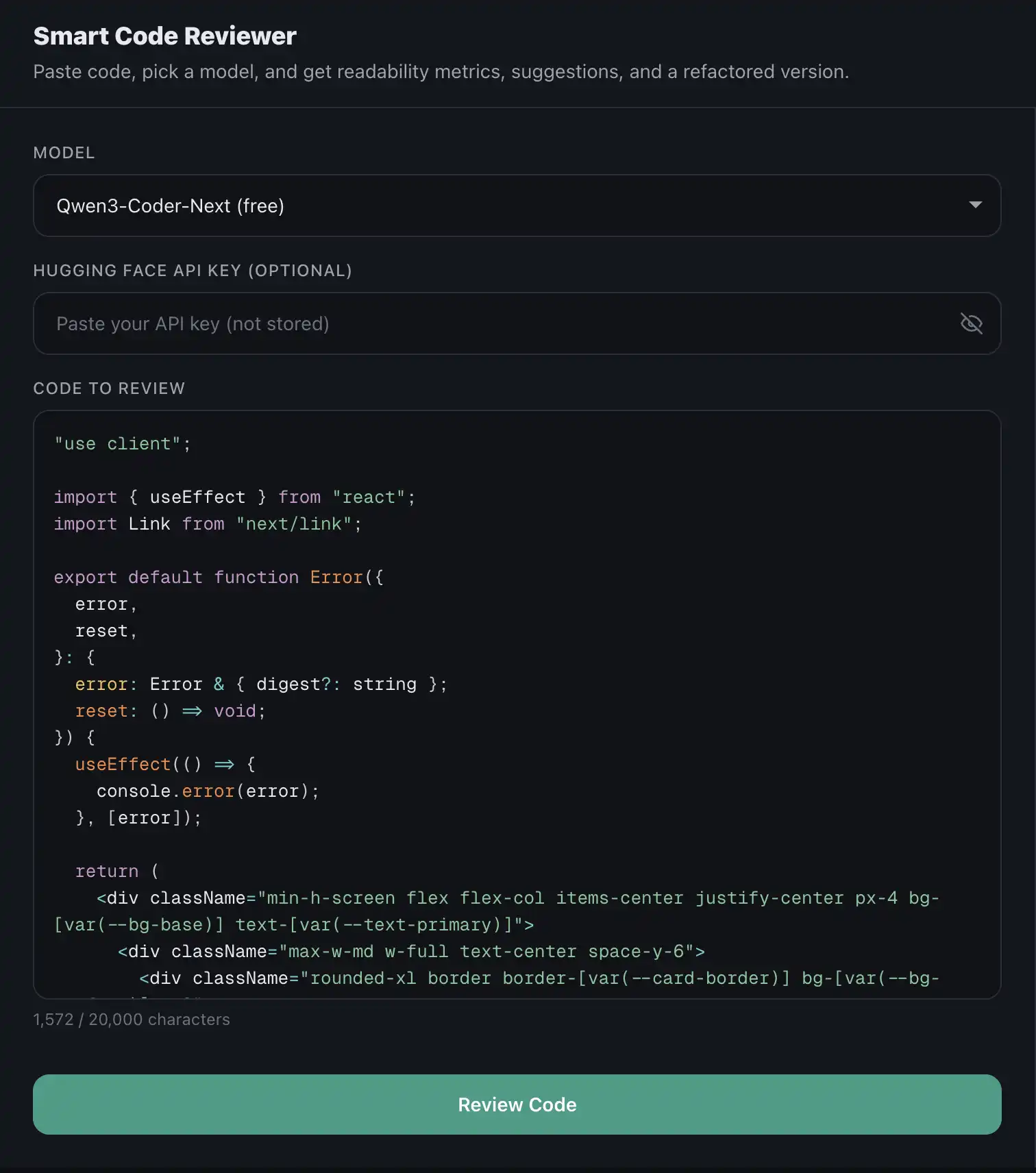Viewport: 1036px width, 1173px height.
Task: Click the "HUGGING FACE API KEY (OPTIONAL)" label
Action: pos(193,271)
